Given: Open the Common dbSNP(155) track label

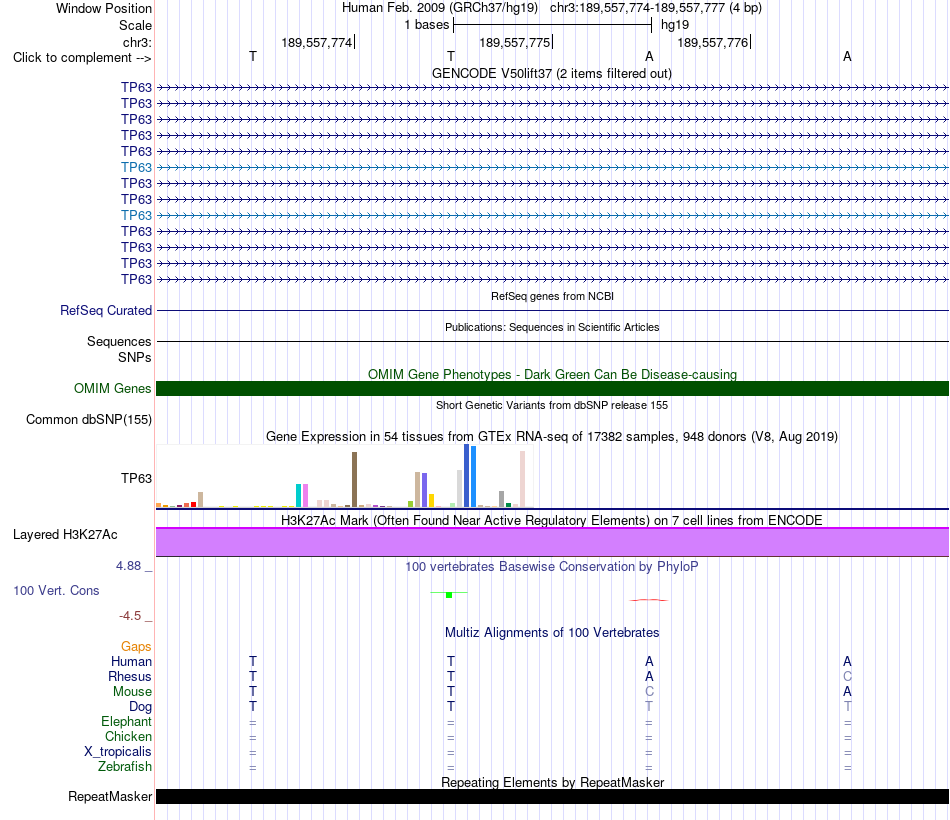Looking at the screenshot, I should [x=89, y=419].
